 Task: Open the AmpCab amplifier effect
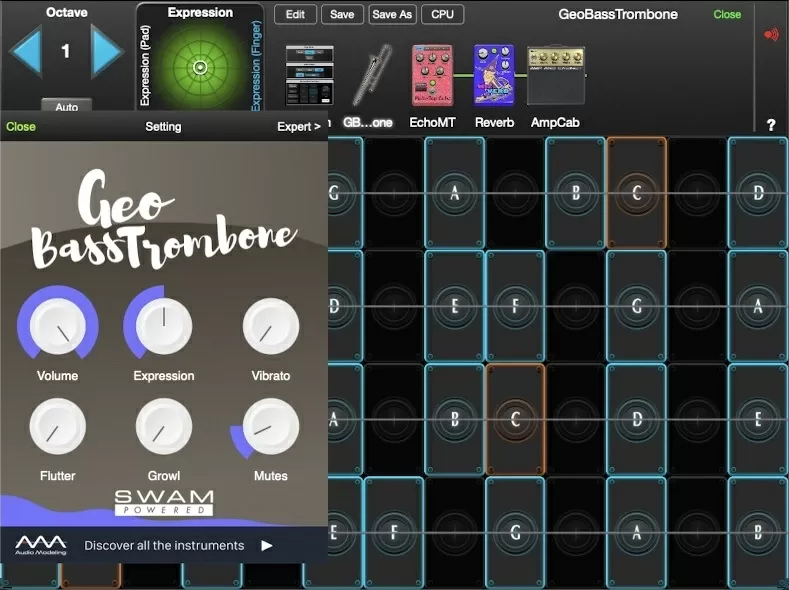pyautogui.click(x=556, y=75)
